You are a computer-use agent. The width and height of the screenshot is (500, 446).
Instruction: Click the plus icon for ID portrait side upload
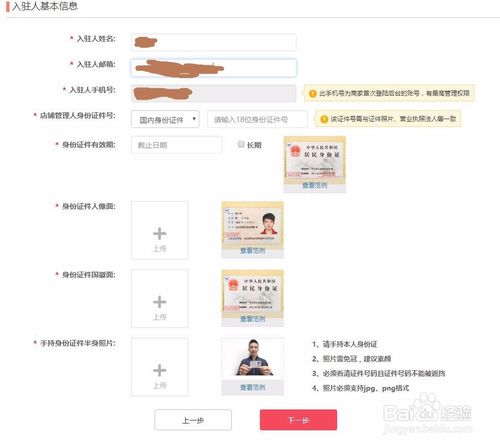pyautogui.click(x=160, y=233)
